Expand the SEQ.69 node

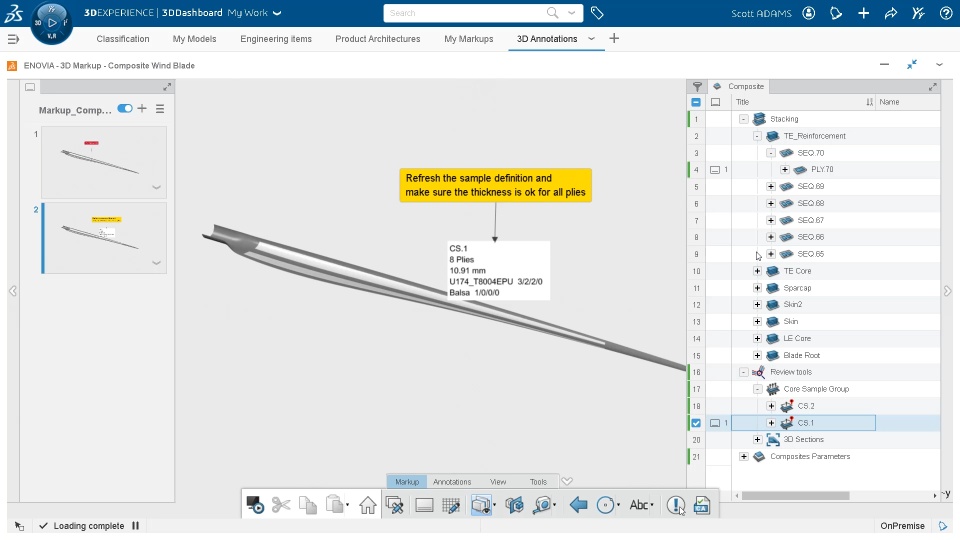[771, 186]
